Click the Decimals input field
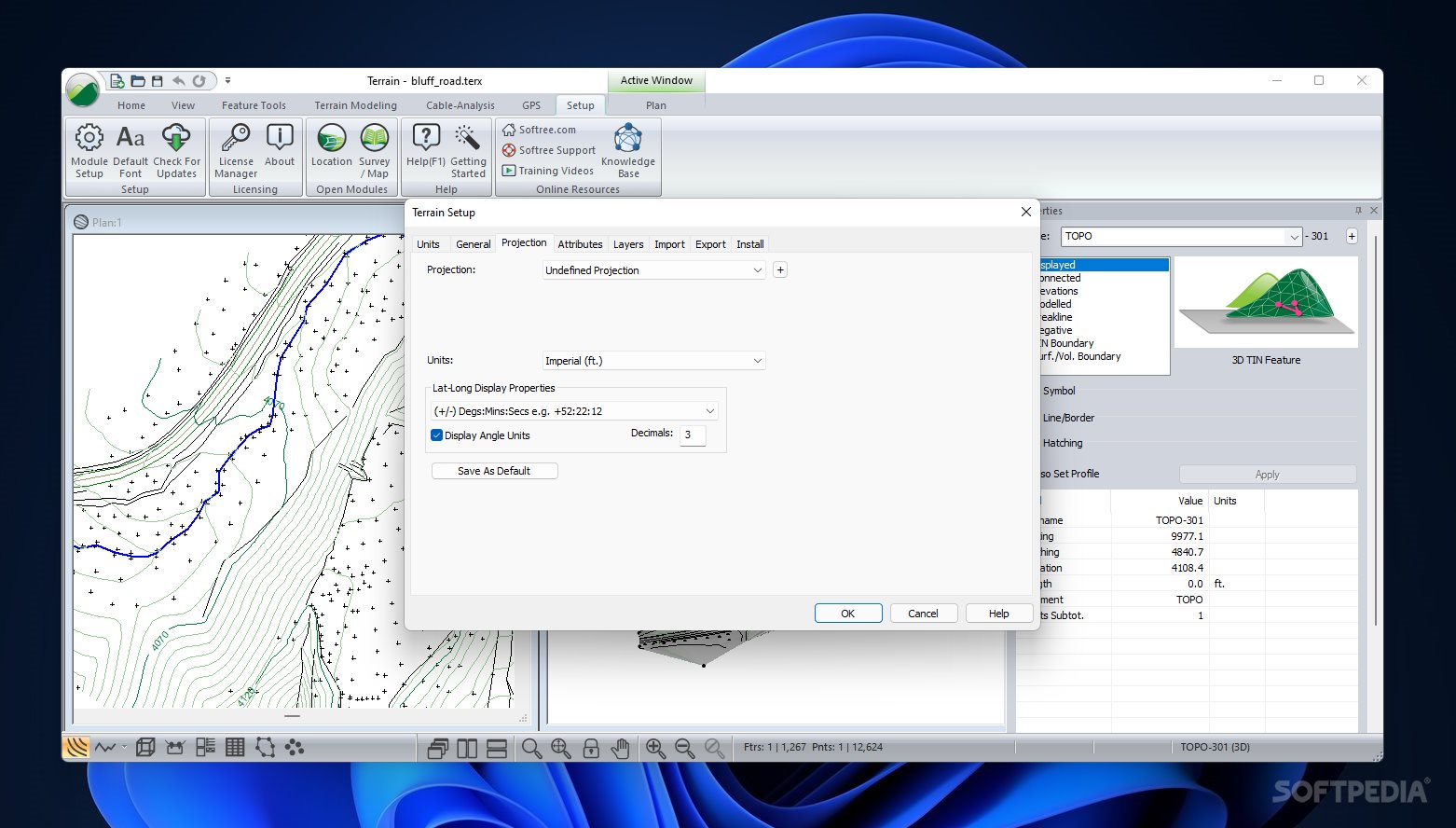The width and height of the screenshot is (1456, 828). tap(693, 435)
